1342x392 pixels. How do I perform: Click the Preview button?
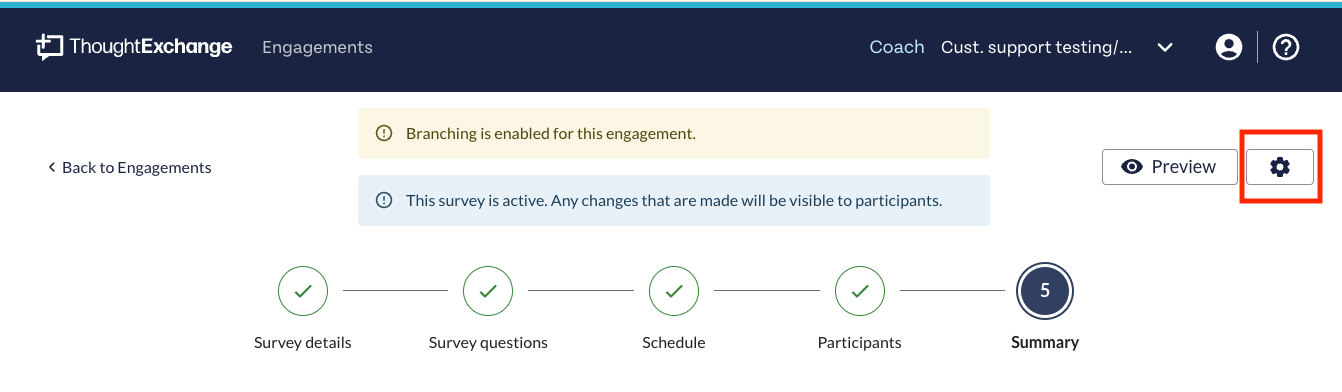click(x=1169, y=167)
